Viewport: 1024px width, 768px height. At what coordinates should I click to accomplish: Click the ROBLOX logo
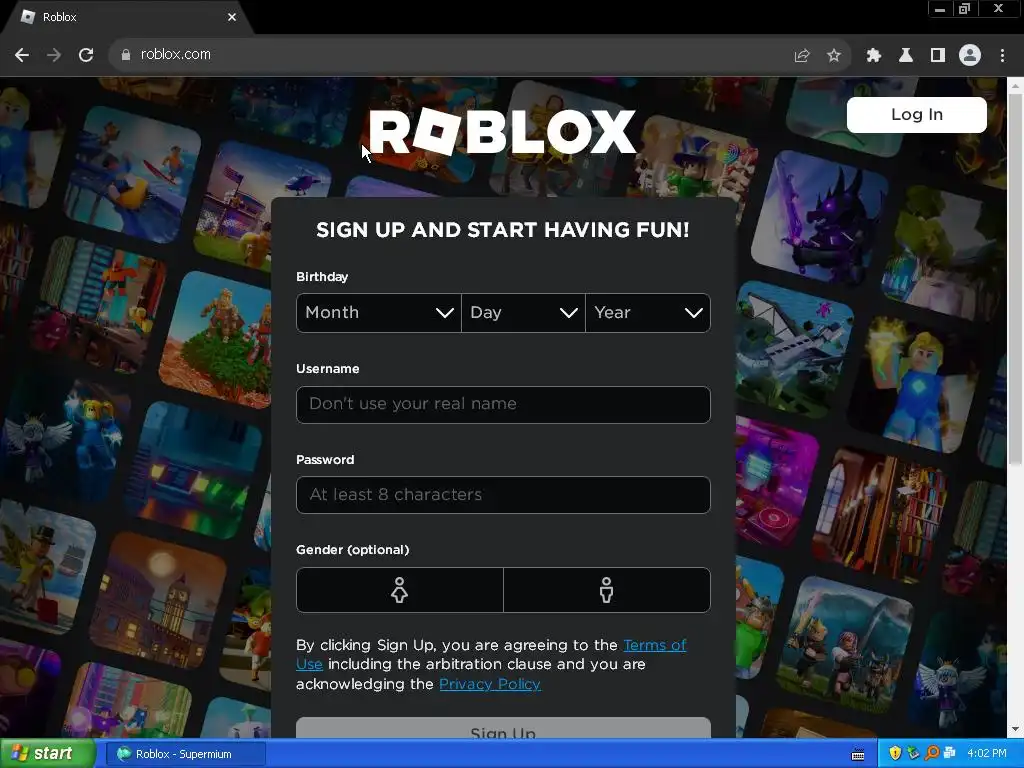point(502,132)
